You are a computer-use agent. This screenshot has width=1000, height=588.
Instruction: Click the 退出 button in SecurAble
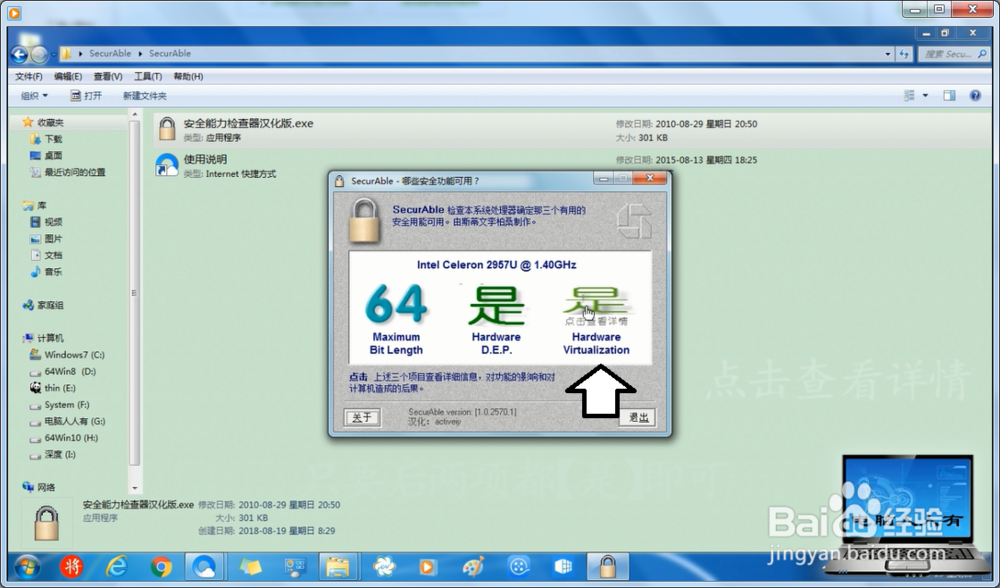coord(638,417)
